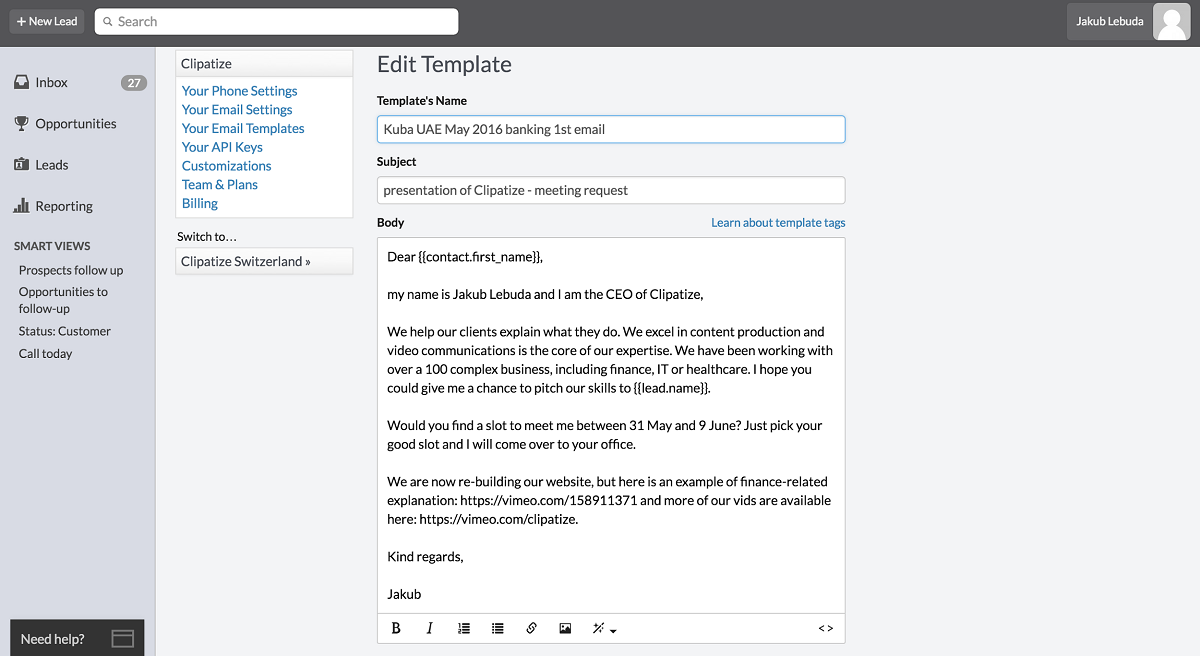Click the Subject input field

[x=610, y=190]
